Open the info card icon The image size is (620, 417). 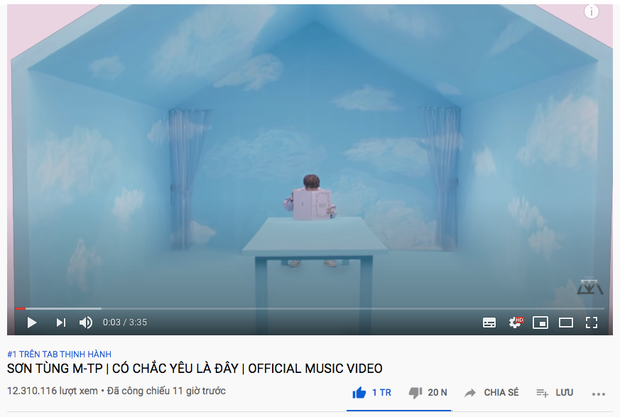(x=592, y=12)
